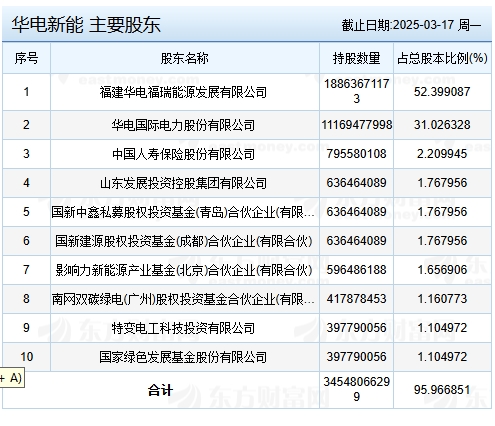Screen dimensions: 495x426
Task: Select 中国人寿保险股份有限公司 row name
Action: 183,154
